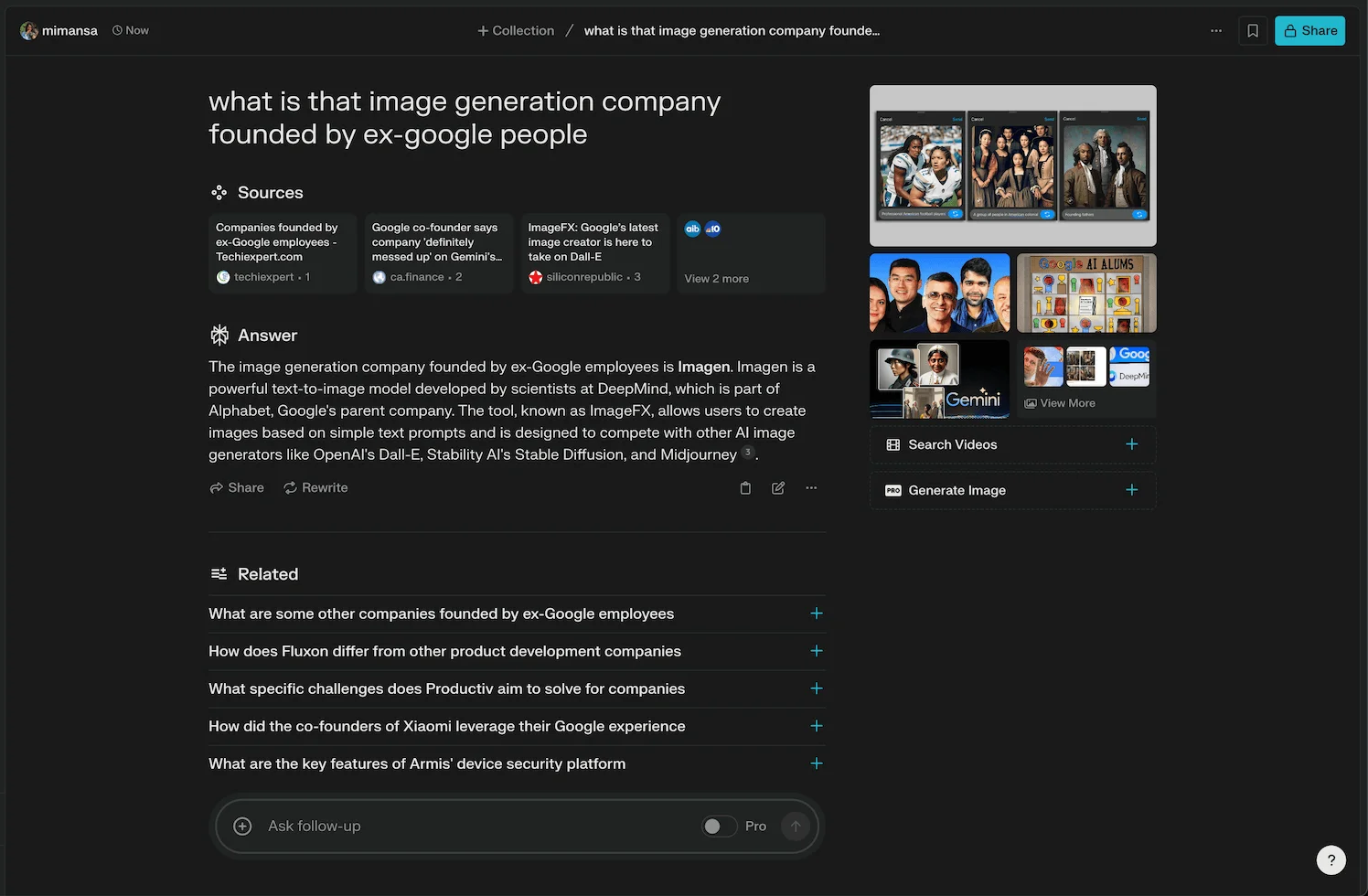Click the blue Share button in the header
1368x896 pixels.
point(1309,30)
